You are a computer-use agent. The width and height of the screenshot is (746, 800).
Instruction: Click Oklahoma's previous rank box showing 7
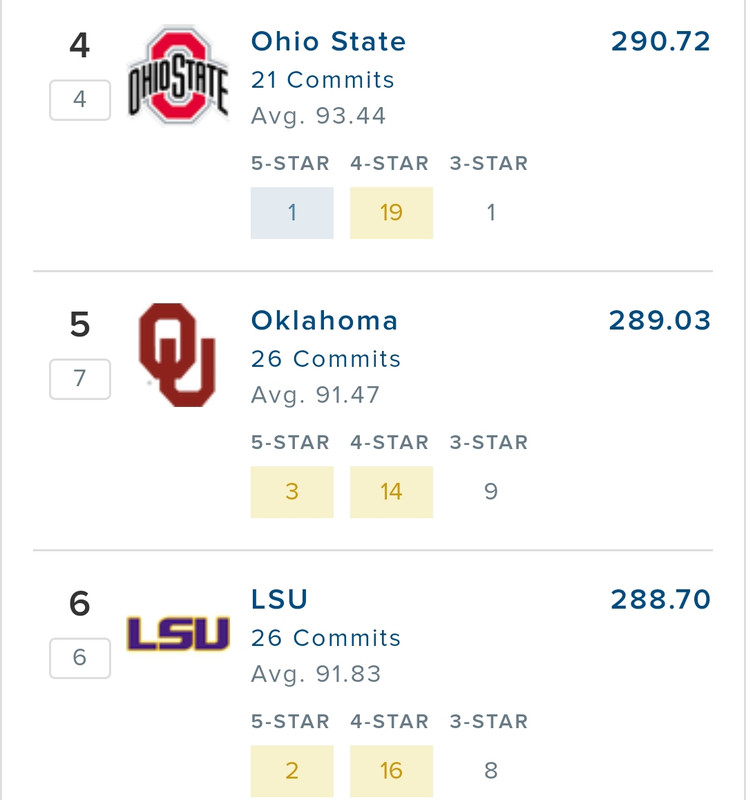[x=80, y=379]
